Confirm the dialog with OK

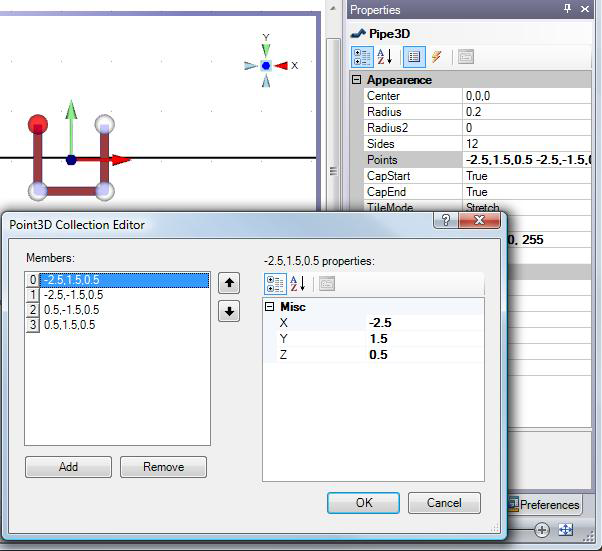point(364,503)
